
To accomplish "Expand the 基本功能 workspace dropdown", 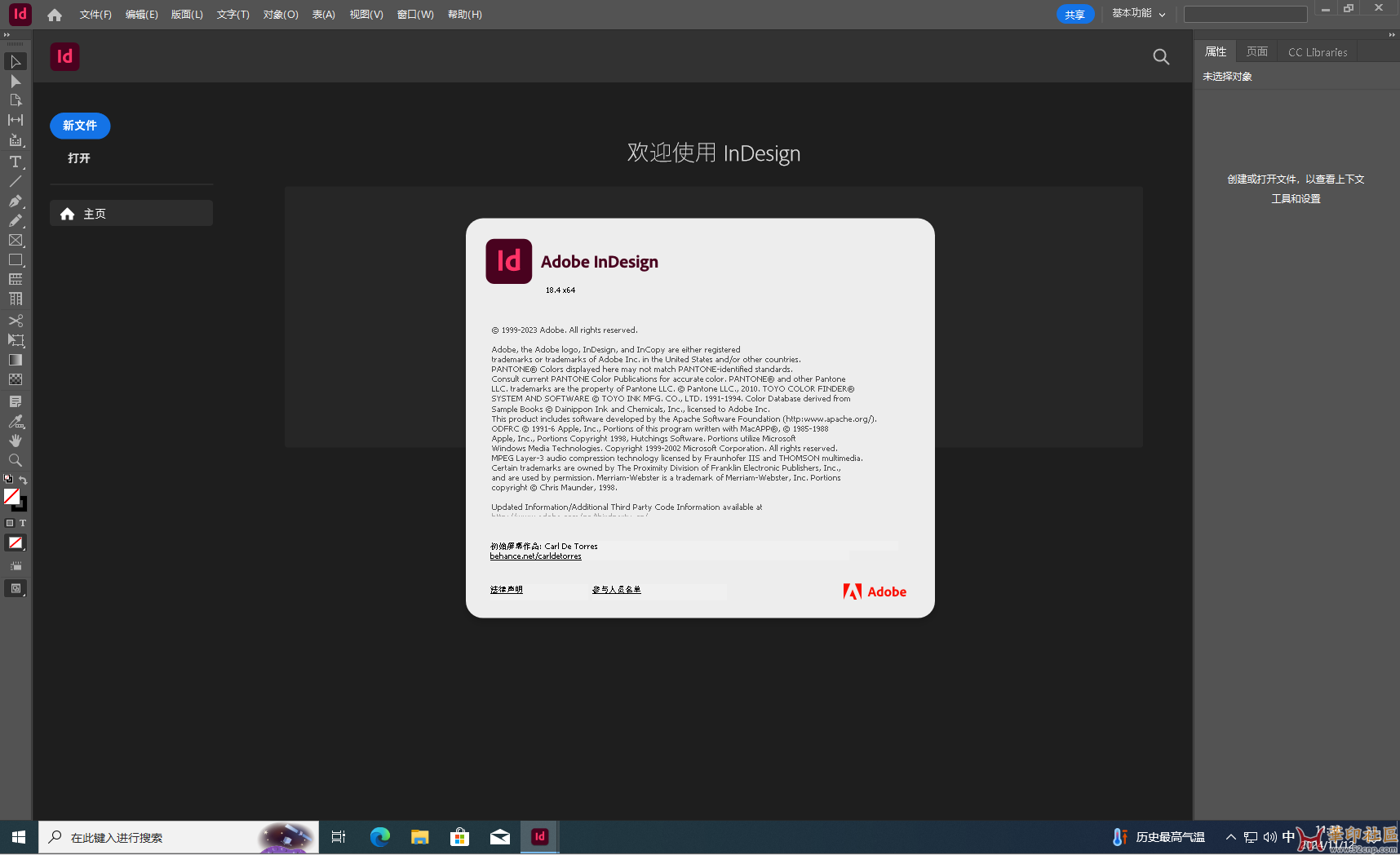I will click(1139, 14).
